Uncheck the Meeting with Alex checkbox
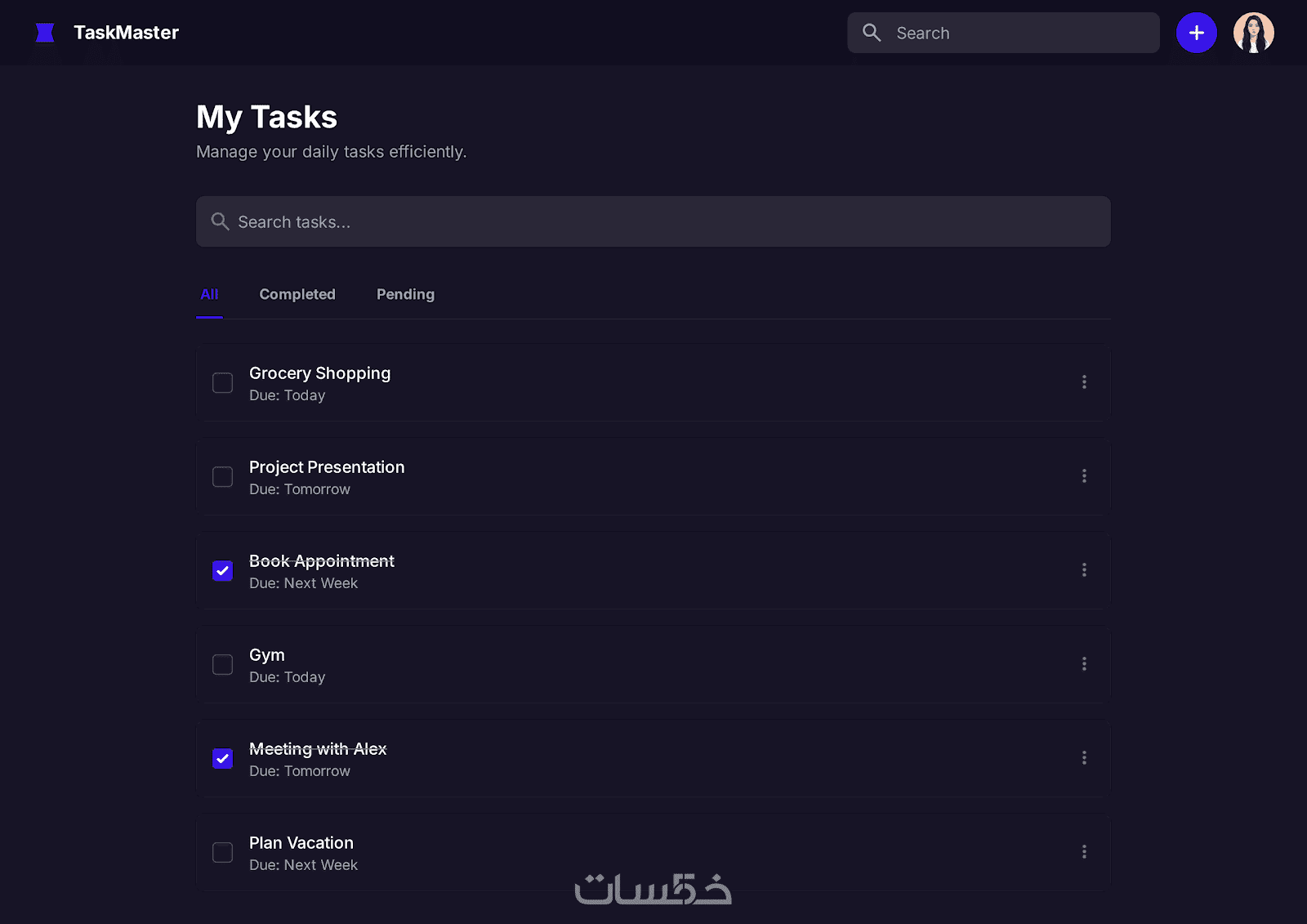1307x924 pixels. click(222, 759)
